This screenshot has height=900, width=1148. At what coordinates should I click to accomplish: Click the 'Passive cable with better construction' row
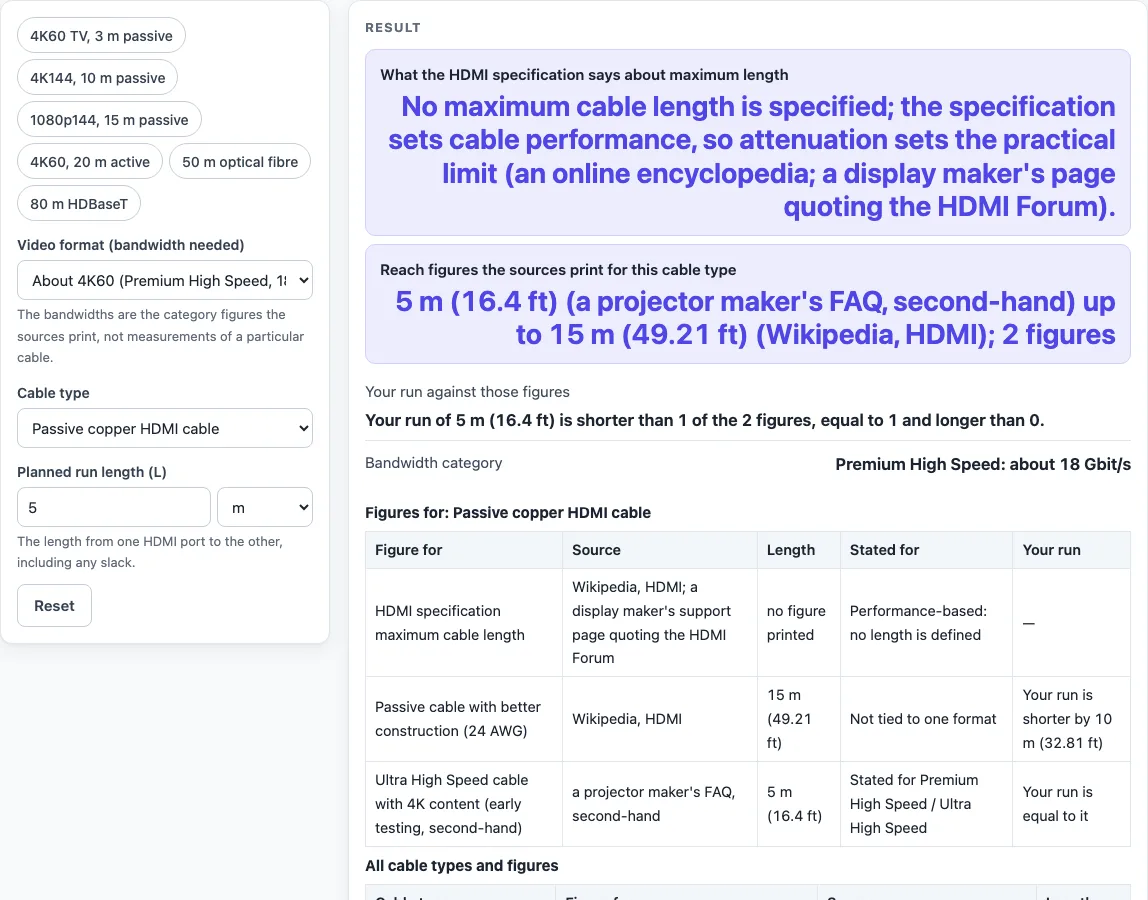coord(748,719)
